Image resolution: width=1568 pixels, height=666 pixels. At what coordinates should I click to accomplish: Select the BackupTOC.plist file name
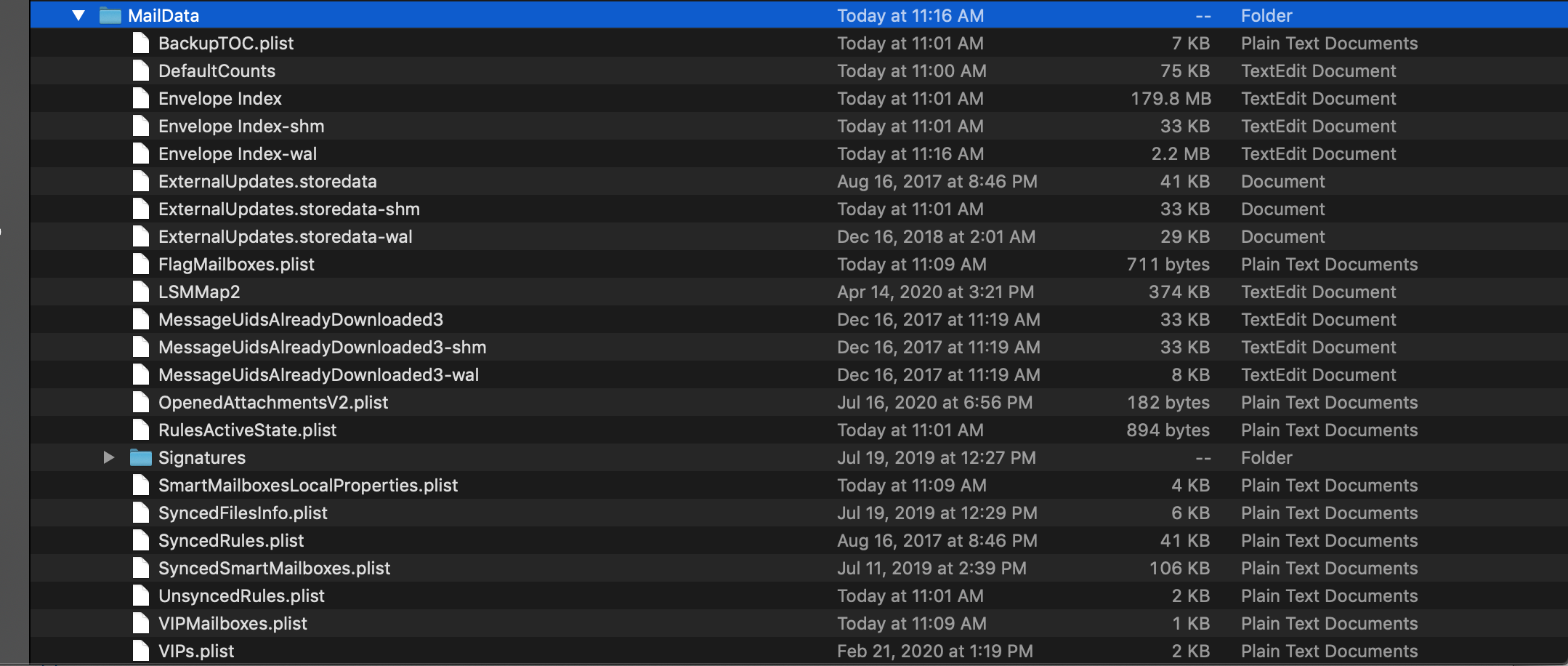coord(226,43)
